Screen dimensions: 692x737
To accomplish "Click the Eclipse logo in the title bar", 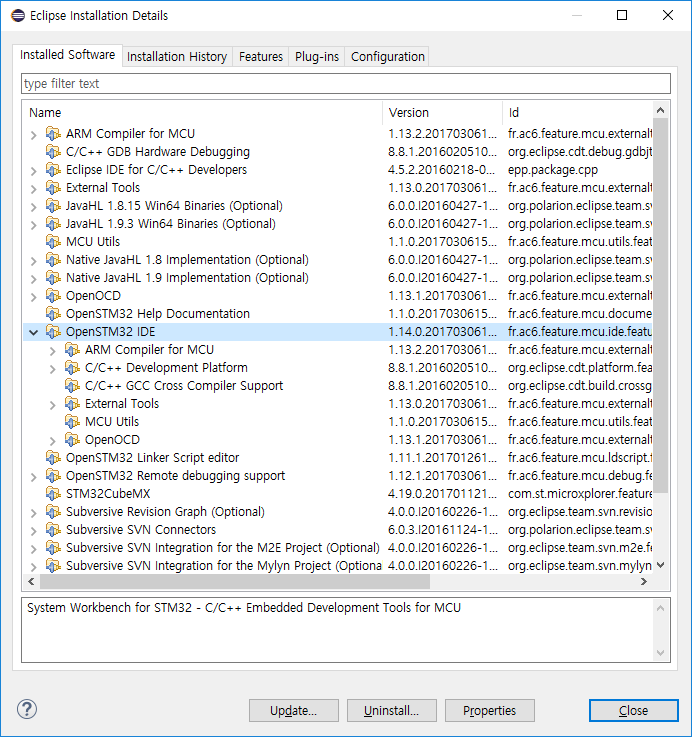I will 18,16.
